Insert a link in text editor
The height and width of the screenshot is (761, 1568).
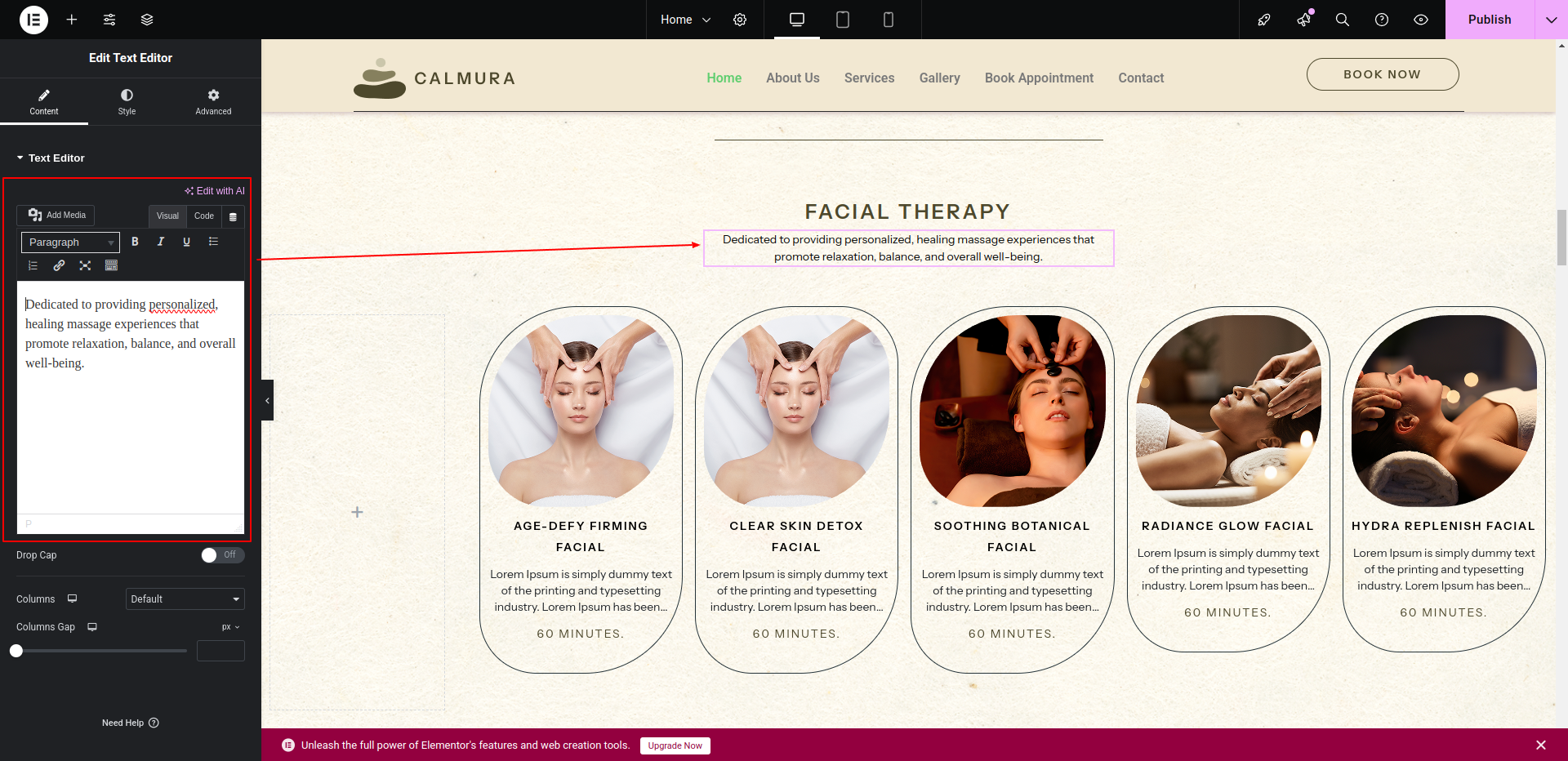[x=59, y=265]
